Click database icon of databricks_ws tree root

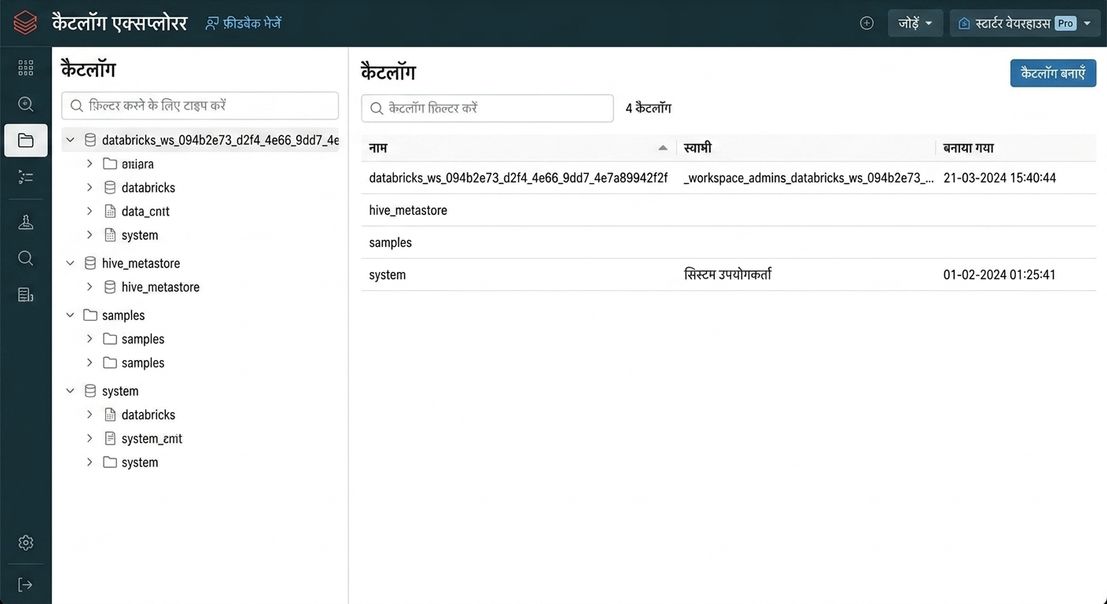(90, 140)
